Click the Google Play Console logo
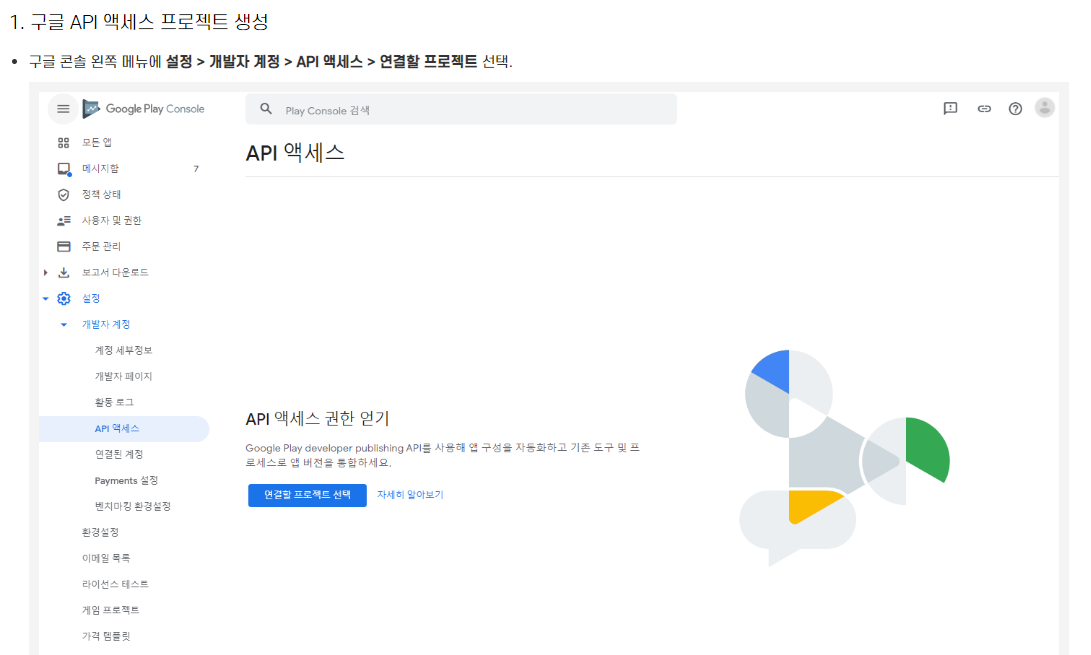Viewport: 1091px width, 655px height. (x=143, y=109)
